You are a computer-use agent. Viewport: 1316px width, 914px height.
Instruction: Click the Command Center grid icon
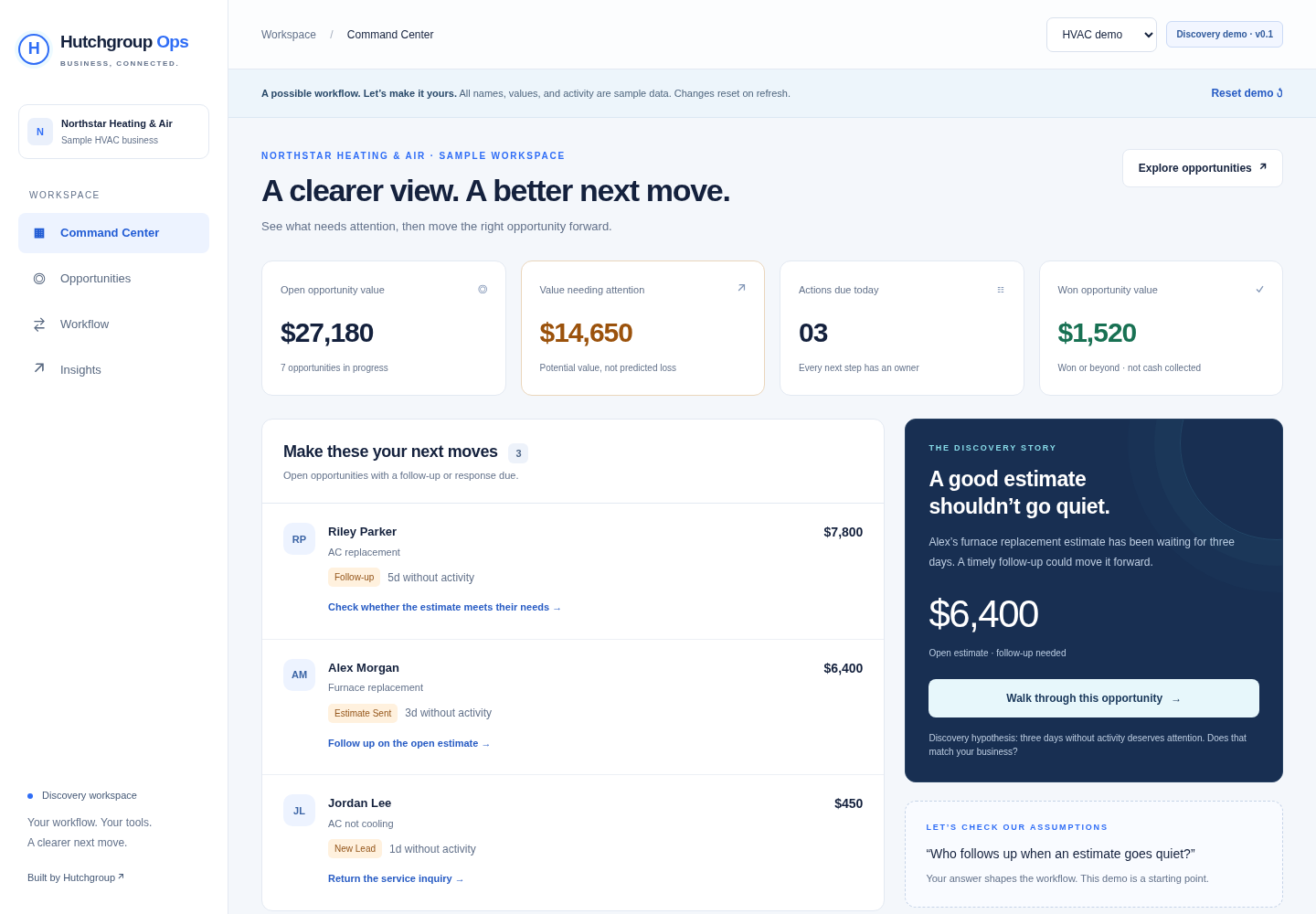[39, 233]
